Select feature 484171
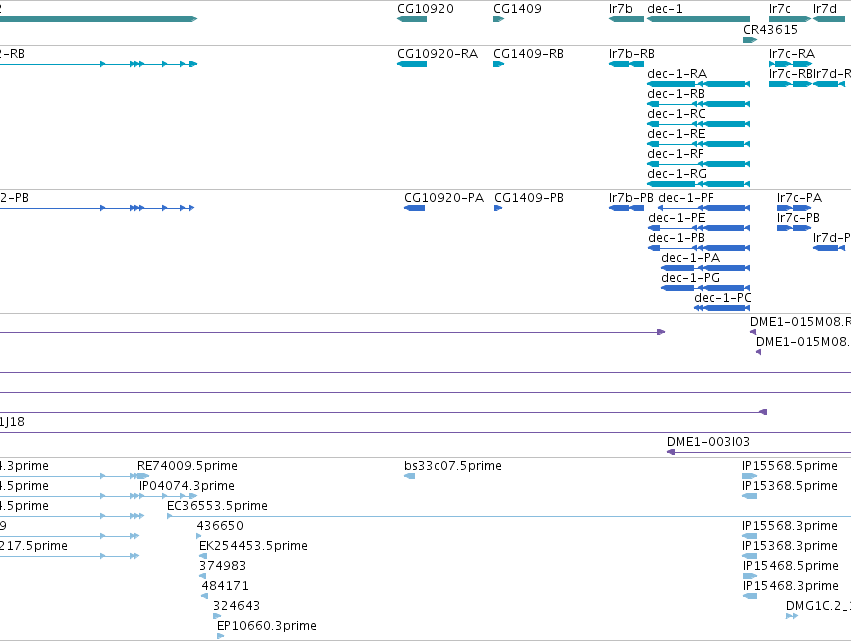This screenshot has height=641, width=851. 205,596
